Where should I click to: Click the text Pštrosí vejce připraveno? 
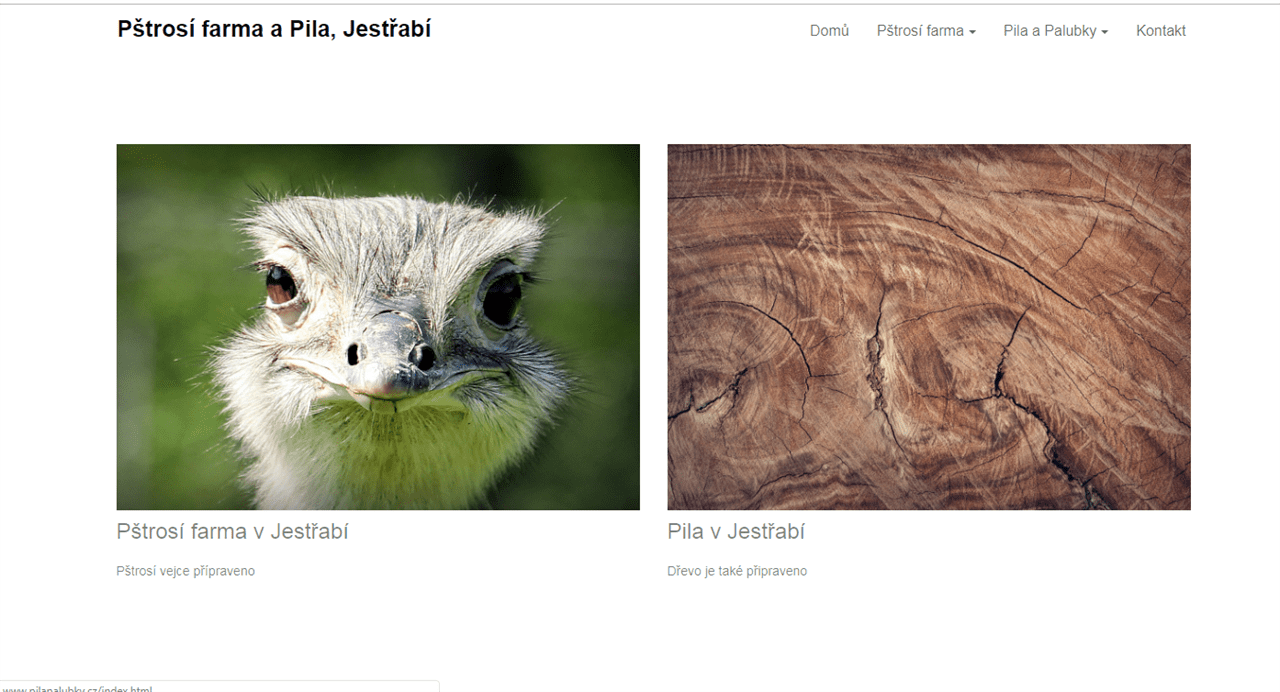tap(186, 571)
